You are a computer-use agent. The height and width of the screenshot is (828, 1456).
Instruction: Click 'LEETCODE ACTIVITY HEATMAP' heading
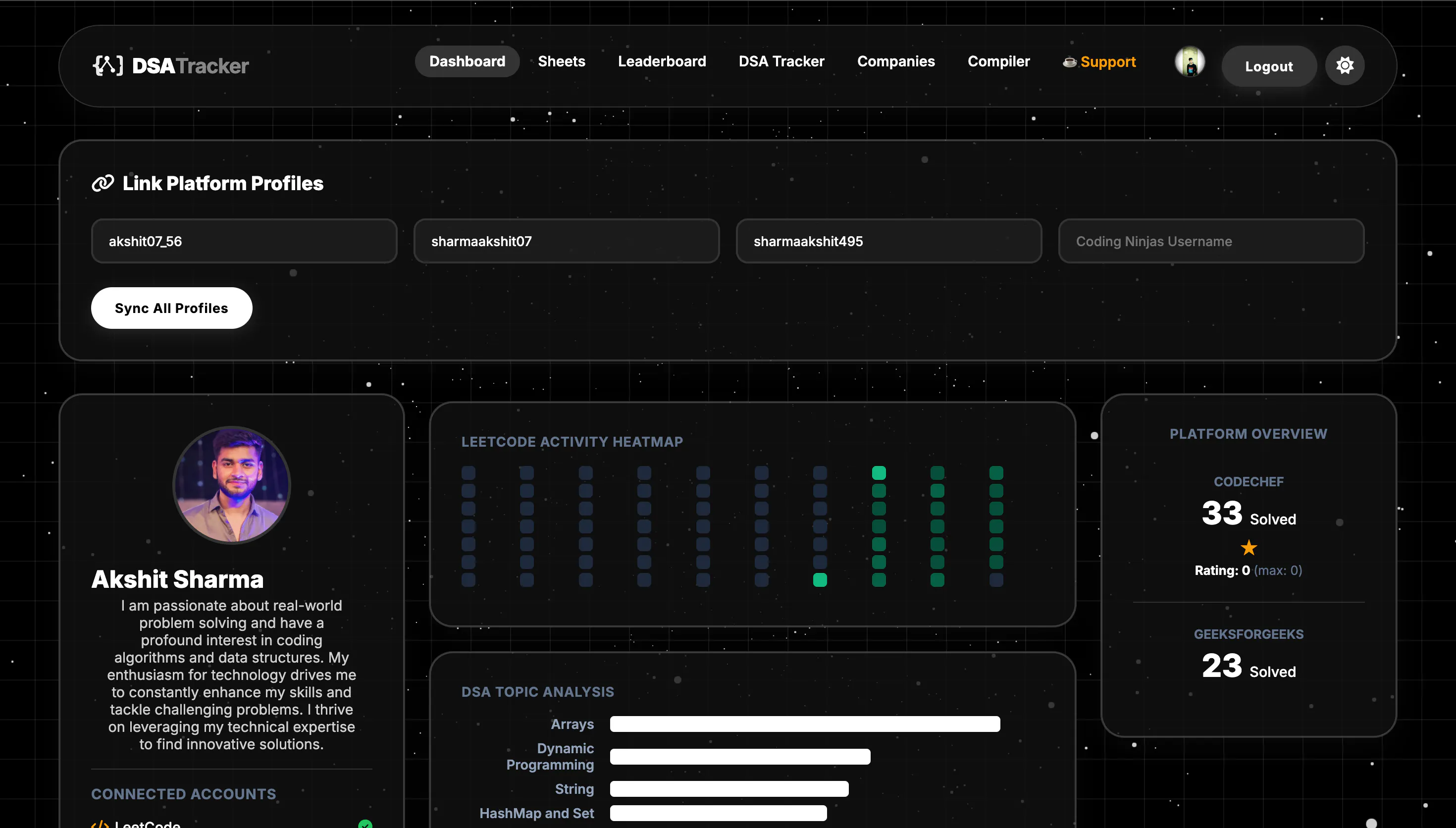click(x=572, y=442)
